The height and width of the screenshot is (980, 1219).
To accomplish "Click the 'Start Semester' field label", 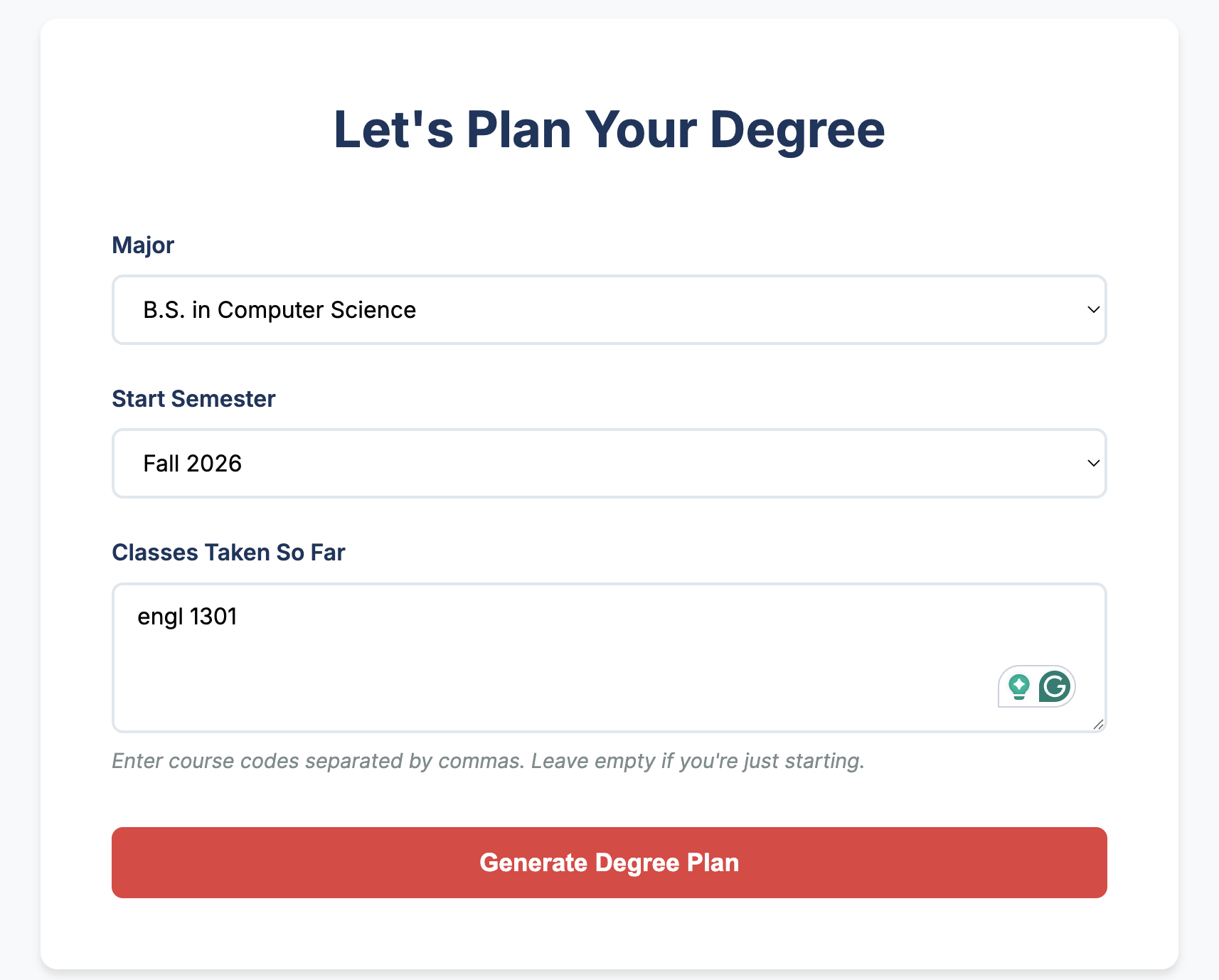I will click(193, 399).
